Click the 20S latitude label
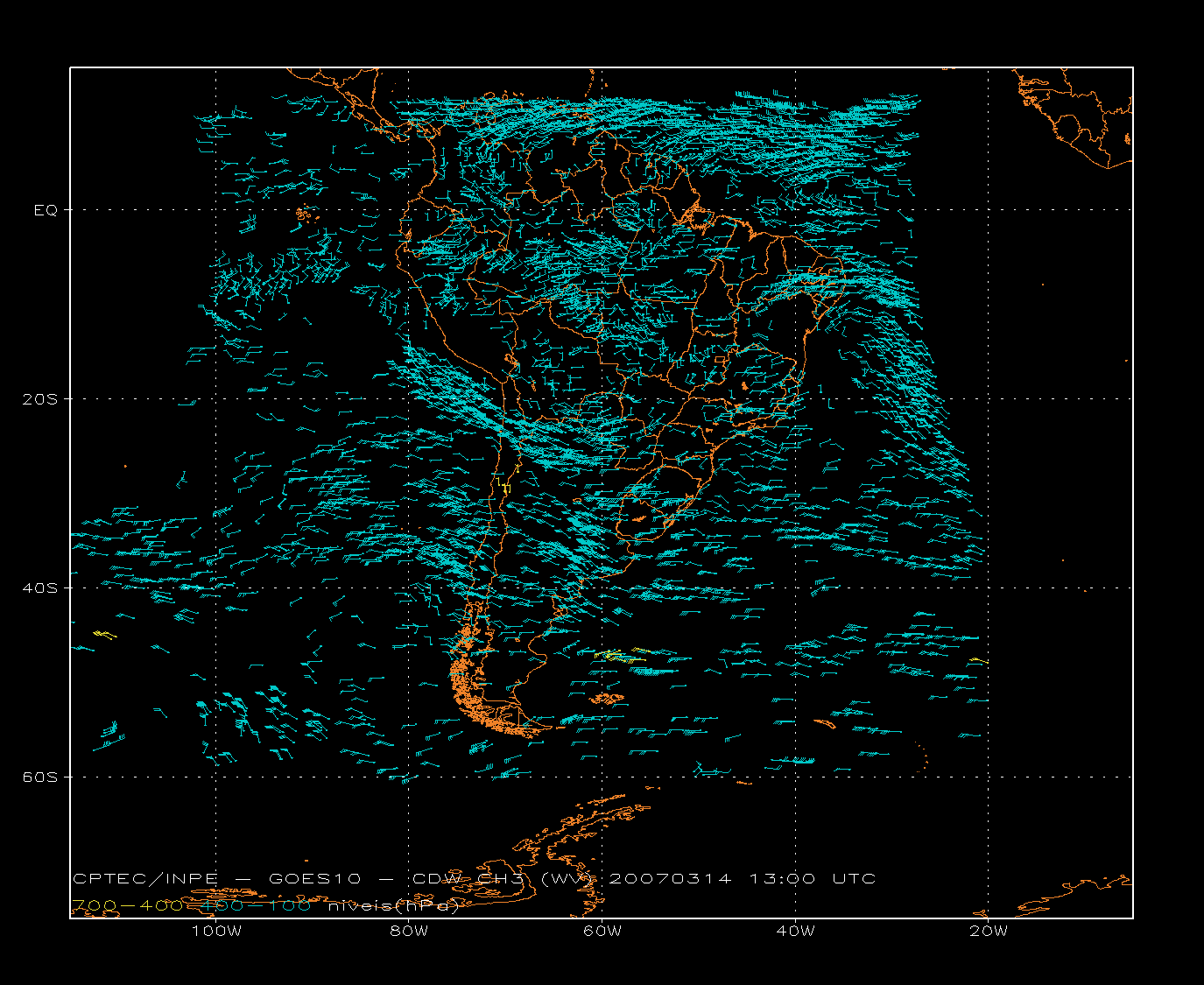The height and width of the screenshot is (985, 1204). [x=40, y=399]
